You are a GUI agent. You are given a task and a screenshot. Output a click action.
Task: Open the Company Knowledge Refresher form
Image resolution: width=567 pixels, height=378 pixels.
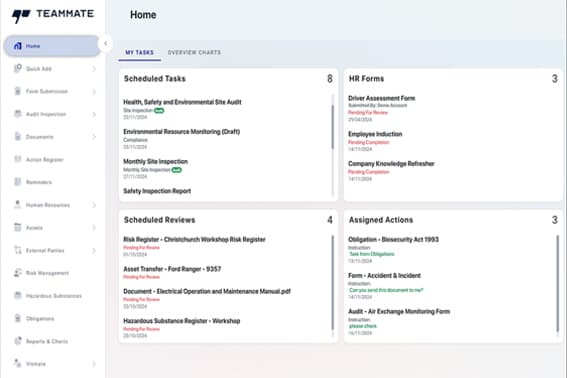click(391, 164)
